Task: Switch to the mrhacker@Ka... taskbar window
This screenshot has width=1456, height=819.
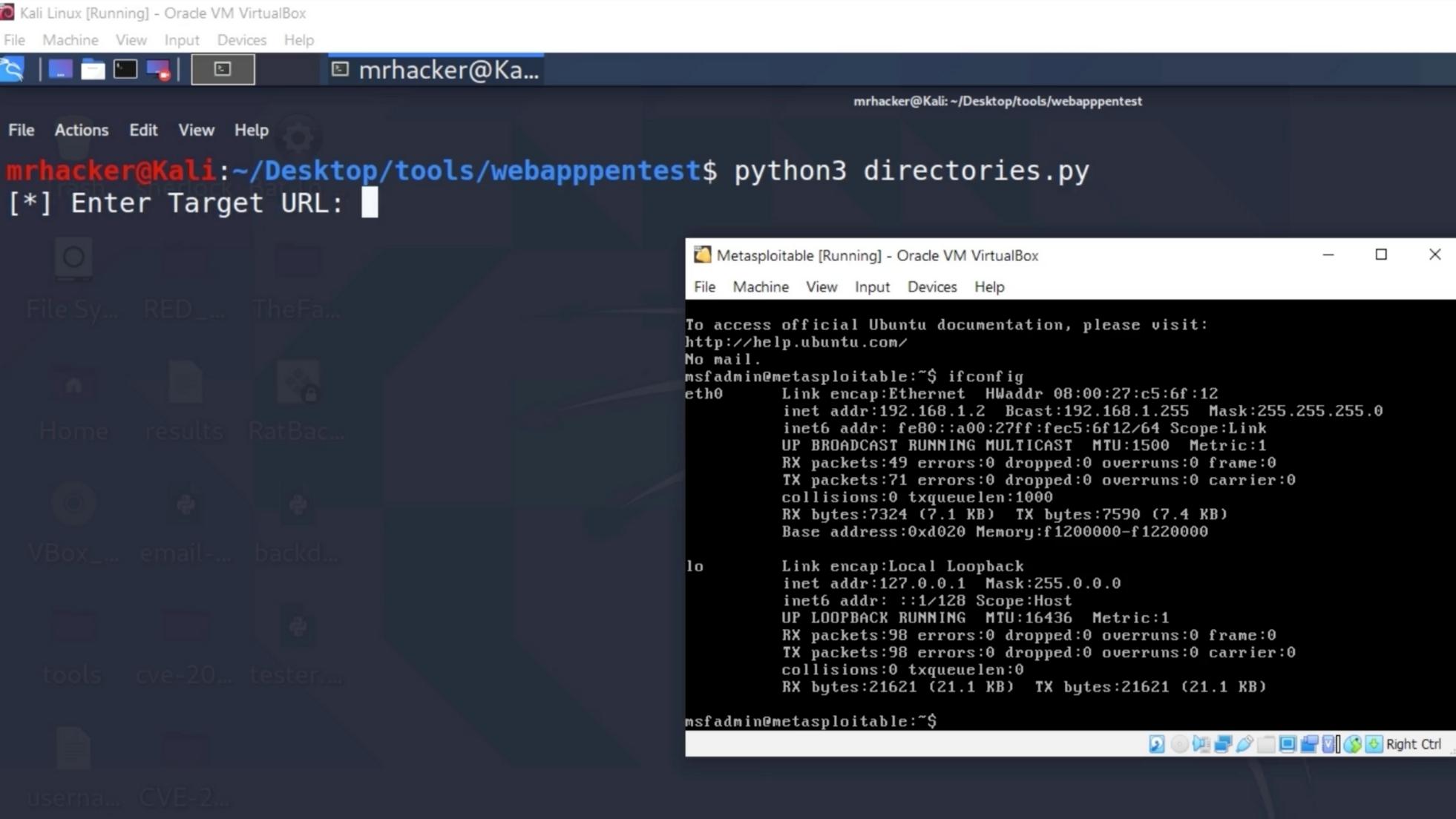Action: tap(436, 70)
